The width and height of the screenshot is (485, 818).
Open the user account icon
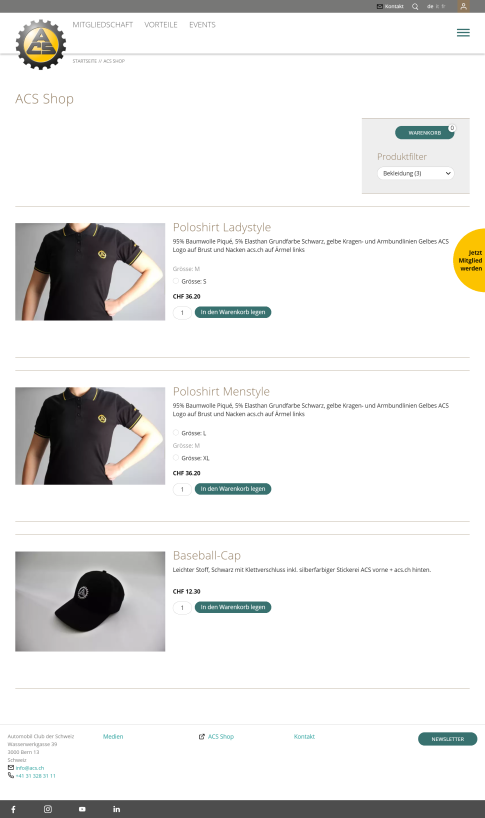click(x=463, y=6)
